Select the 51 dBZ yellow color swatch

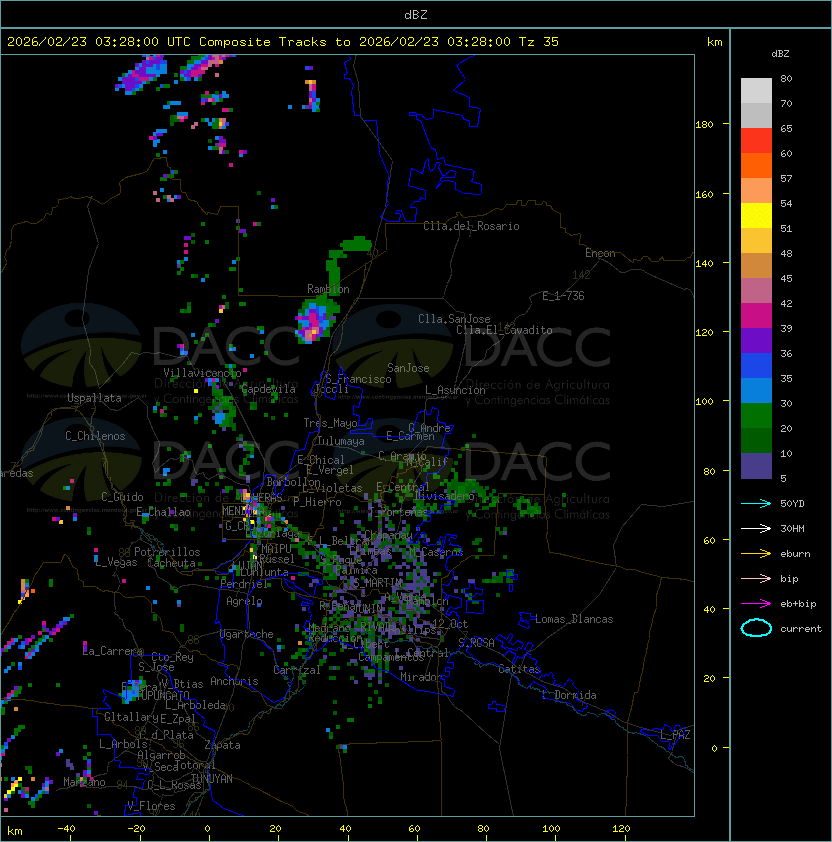click(x=756, y=216)
